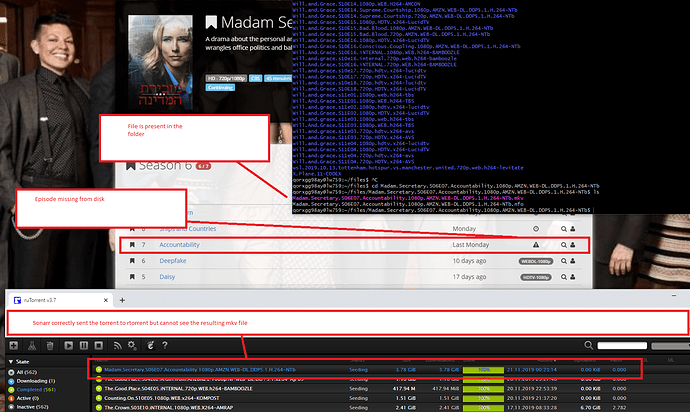
Task: Add a new torrent in ruTorrent toolbar
Action: coord(14,346)
